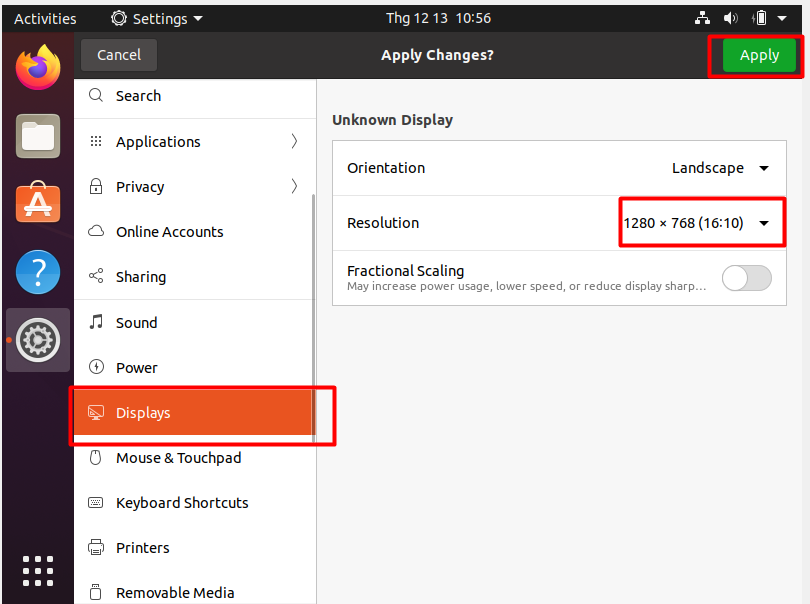
Task: Open Activities overview
Action: [45, 18]
